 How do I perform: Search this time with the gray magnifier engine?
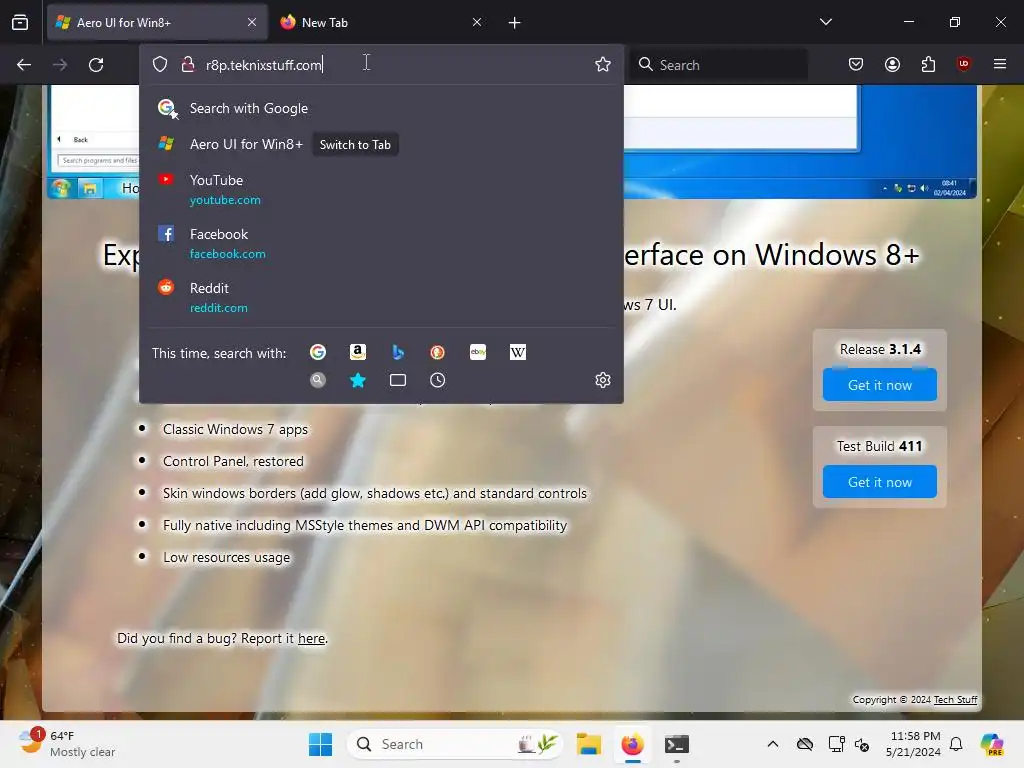(x=318, y=380)
